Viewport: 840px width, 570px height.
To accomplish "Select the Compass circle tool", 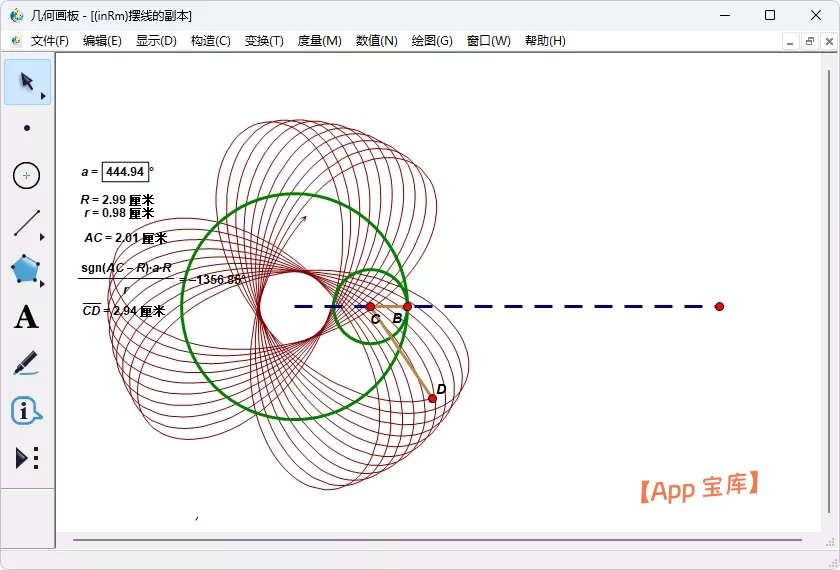I will (x=26, y=175).
